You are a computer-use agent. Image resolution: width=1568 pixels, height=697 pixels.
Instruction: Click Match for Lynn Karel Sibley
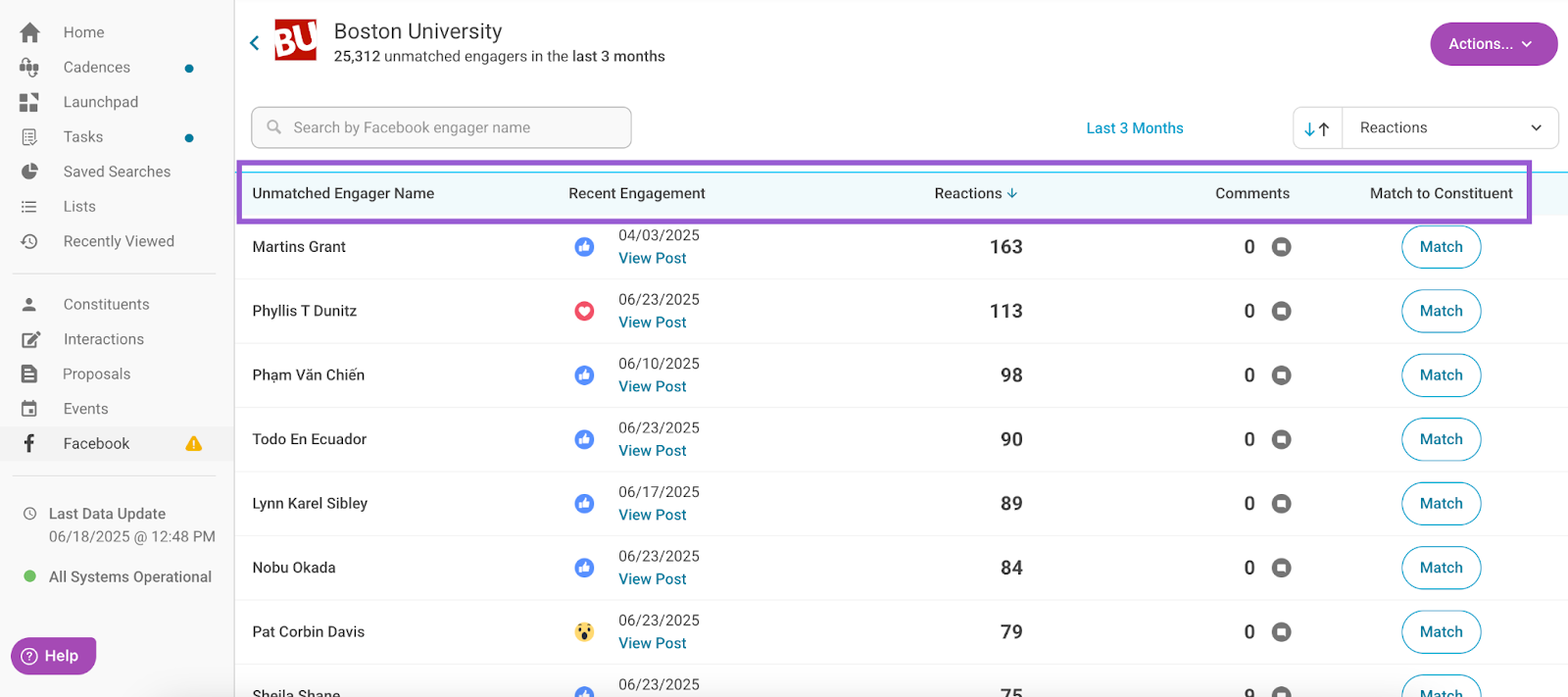1441,504
